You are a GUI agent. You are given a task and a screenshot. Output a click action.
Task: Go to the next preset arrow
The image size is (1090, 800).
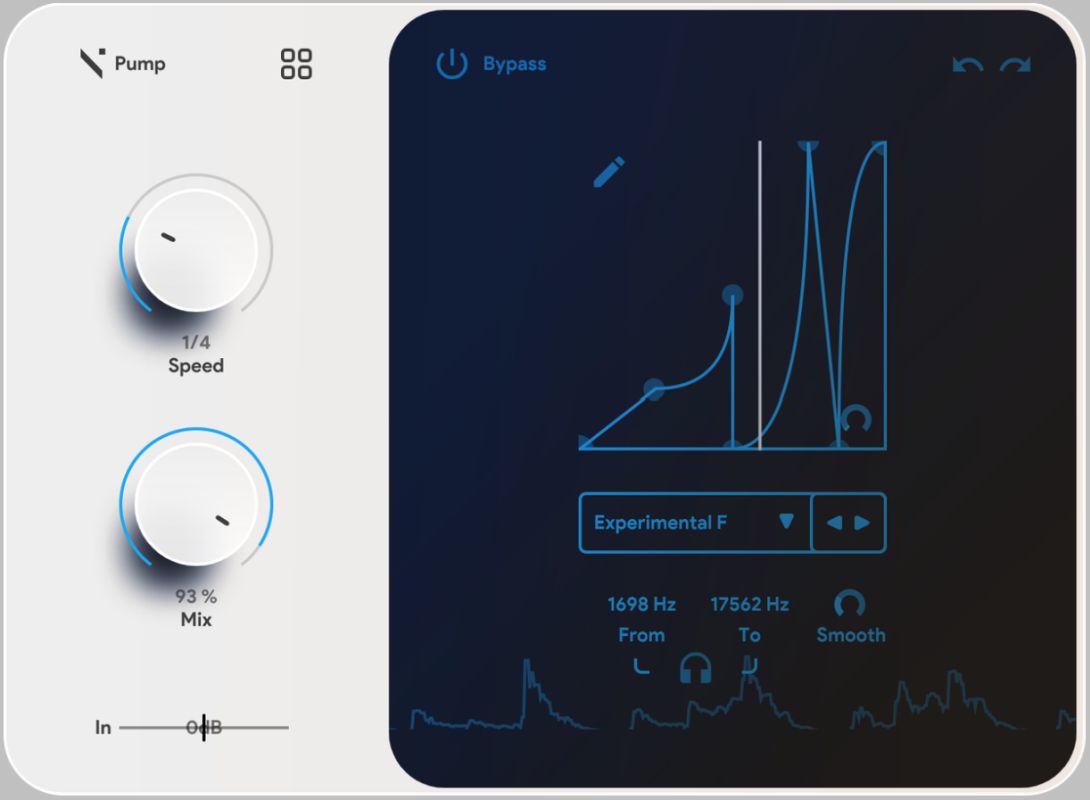point(862,523)
